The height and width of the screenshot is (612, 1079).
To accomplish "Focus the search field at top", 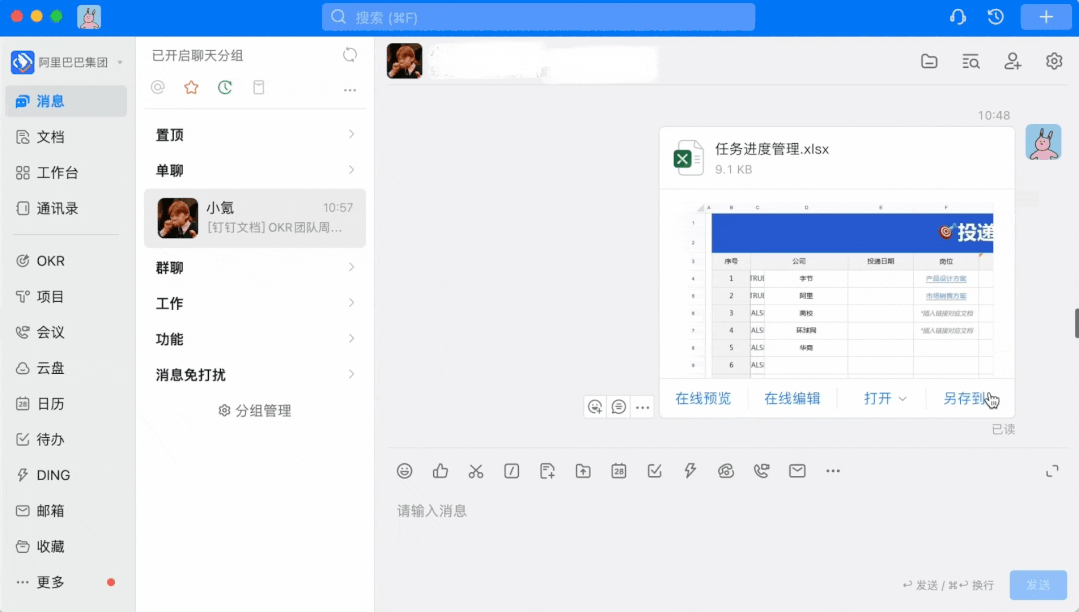I will click(x=538, y=17).
